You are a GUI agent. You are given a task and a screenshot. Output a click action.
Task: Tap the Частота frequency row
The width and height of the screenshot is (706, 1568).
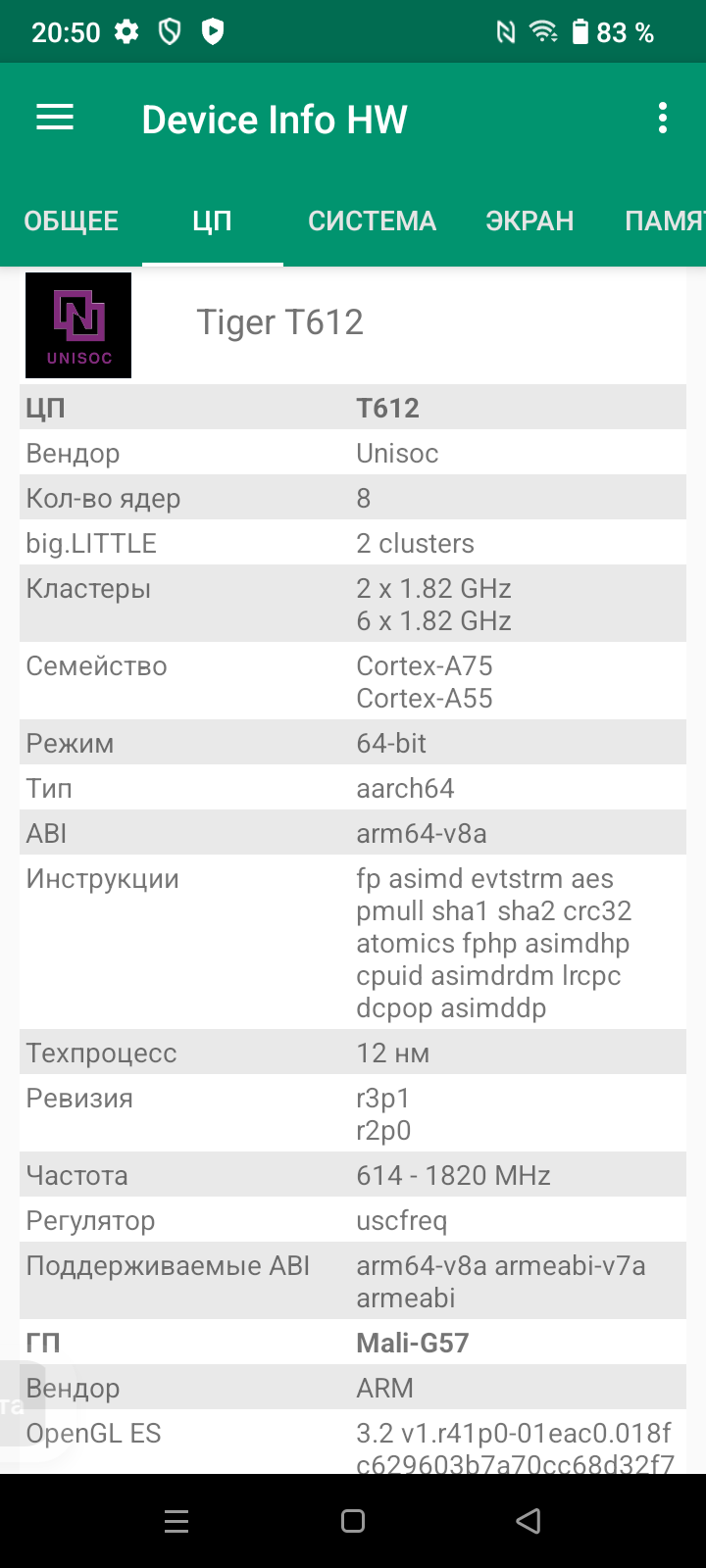click(353, 1175)
